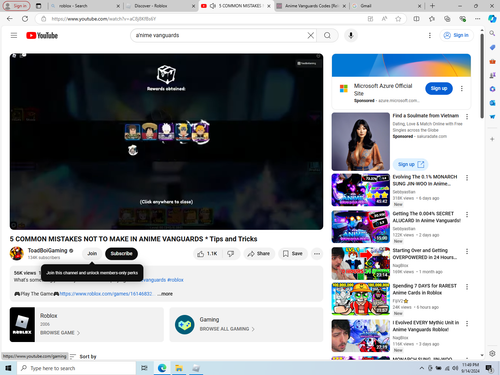Mute the playing YouTube tab speaker icon
The image size is (500, 375).
coord(213,6)
